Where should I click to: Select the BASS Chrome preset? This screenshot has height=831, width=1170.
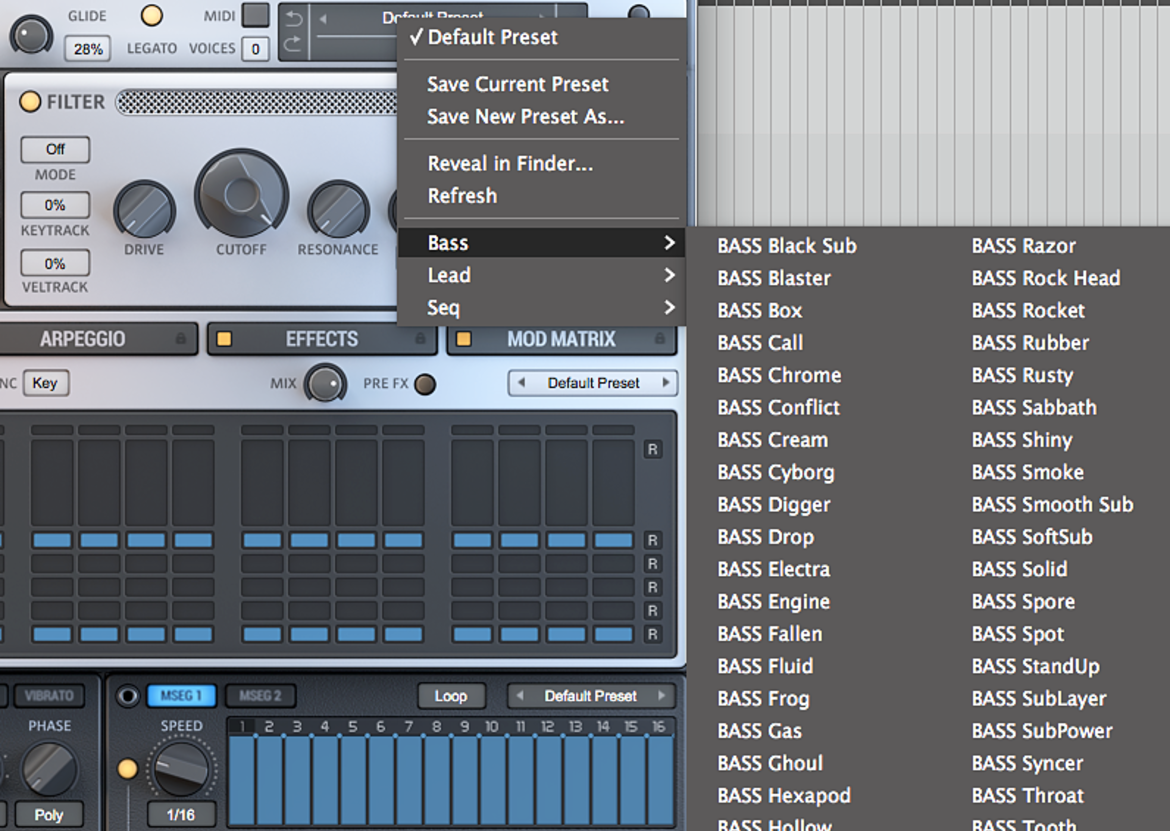(779, 374)
